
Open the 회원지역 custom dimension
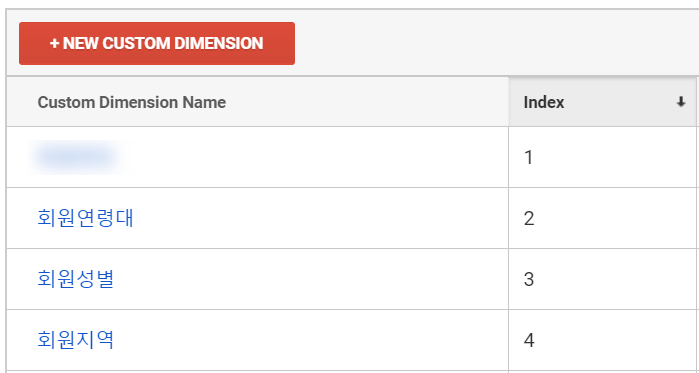click(76, 340)
